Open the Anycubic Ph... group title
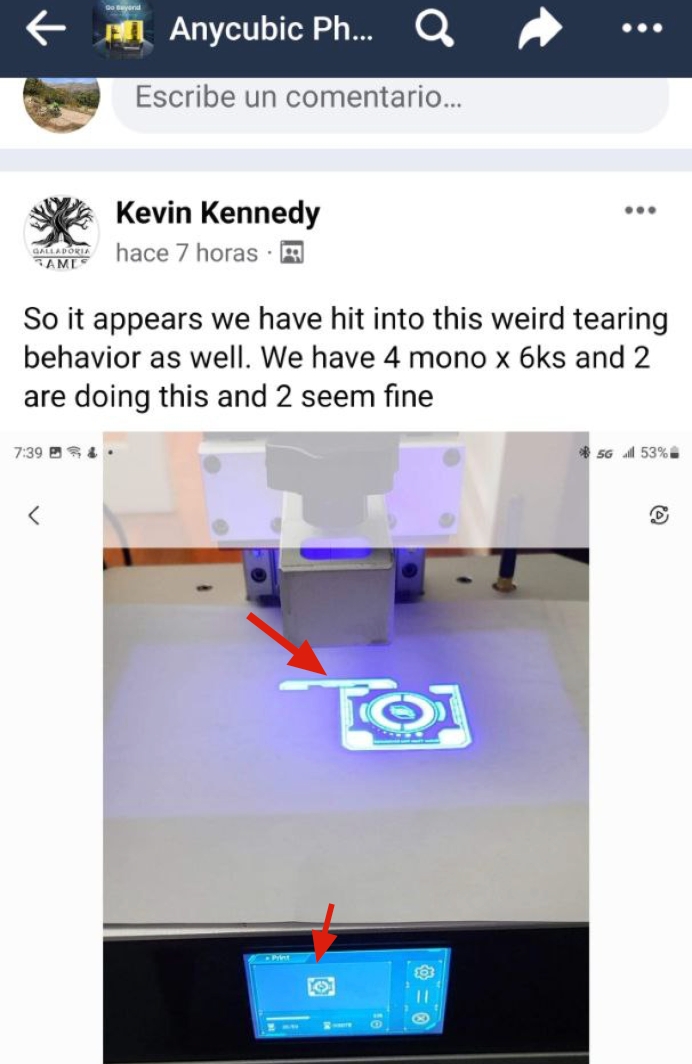This screenshot has height=1064, width=692. [x=271, y=29]
